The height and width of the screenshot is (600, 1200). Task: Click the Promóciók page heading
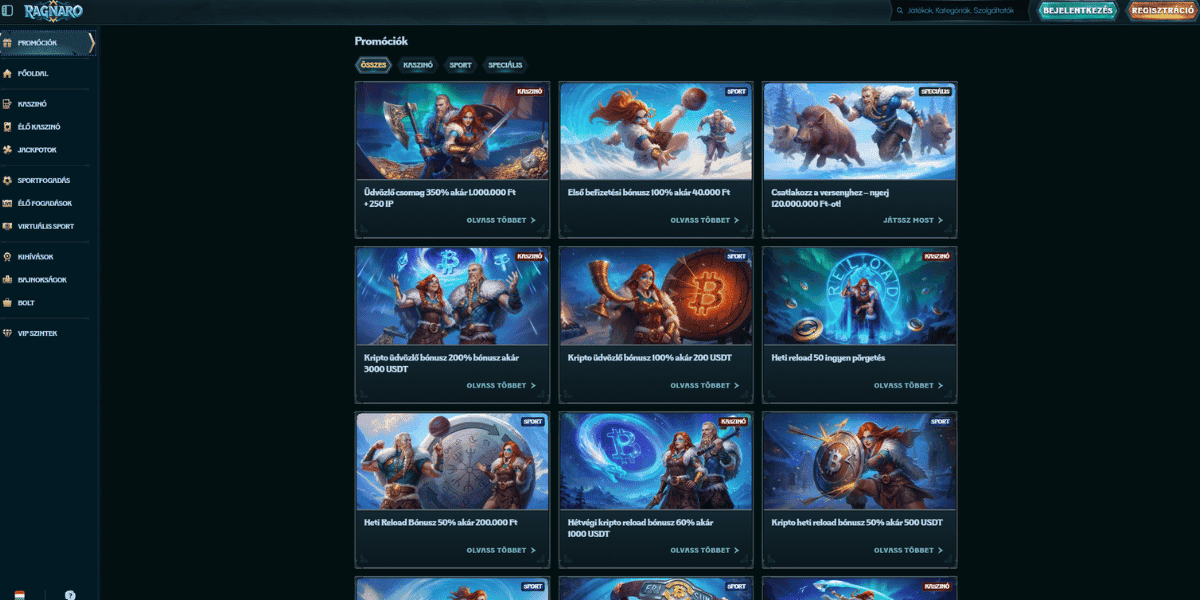[381, 41]
